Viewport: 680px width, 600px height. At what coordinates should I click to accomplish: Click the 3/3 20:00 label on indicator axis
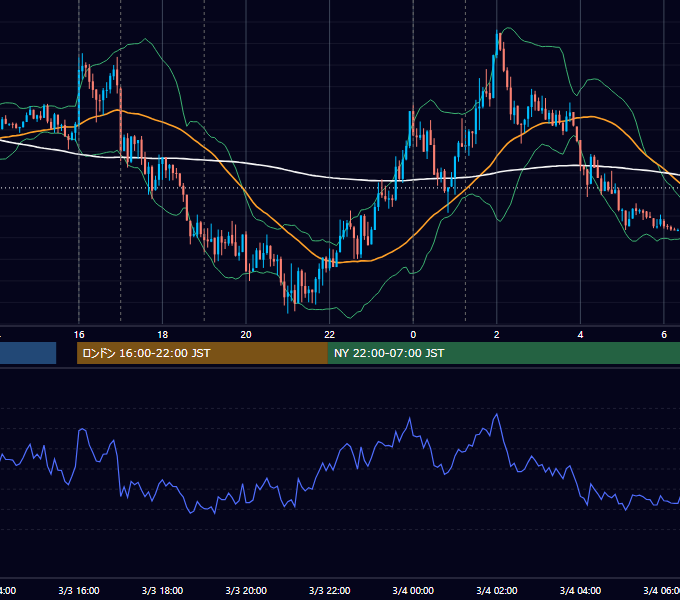click(246, 591)
